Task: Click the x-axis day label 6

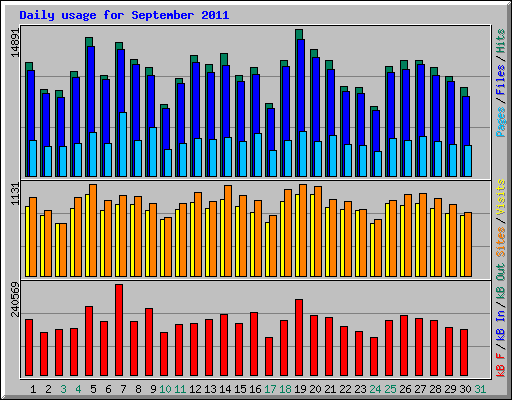Action: tap(108, 389)
